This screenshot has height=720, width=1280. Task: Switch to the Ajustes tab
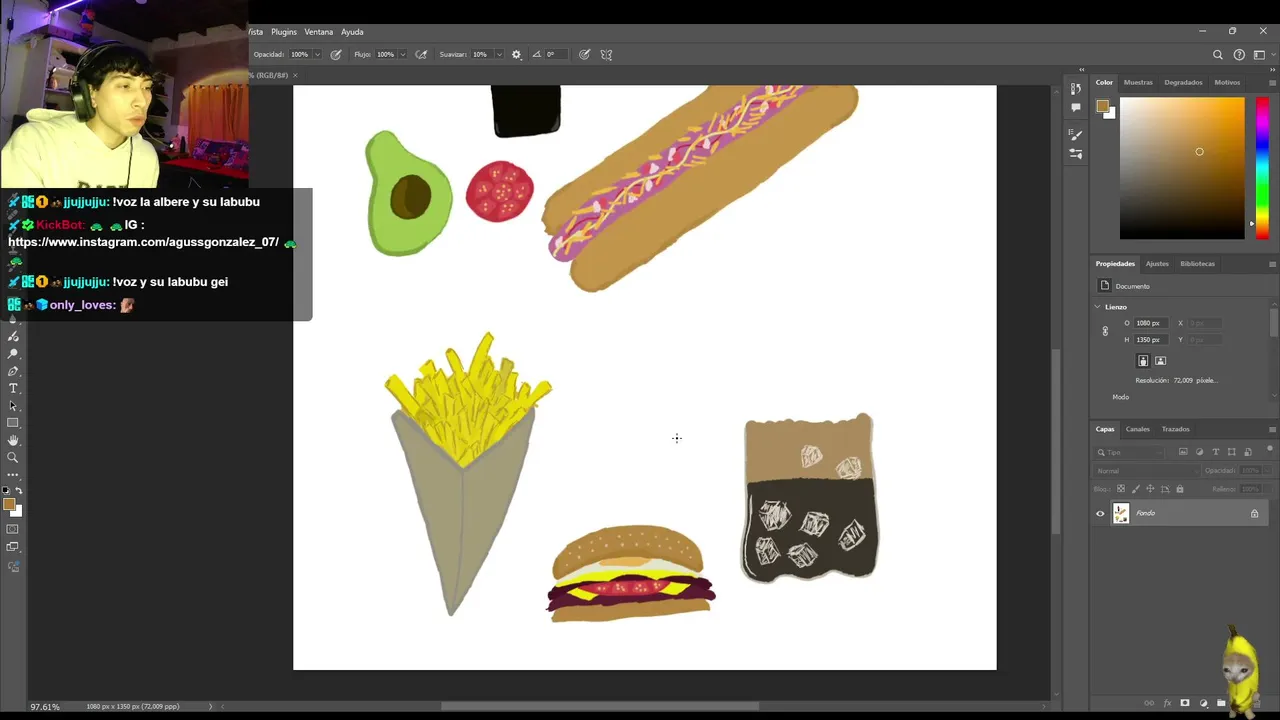[x=1157, y=264]
